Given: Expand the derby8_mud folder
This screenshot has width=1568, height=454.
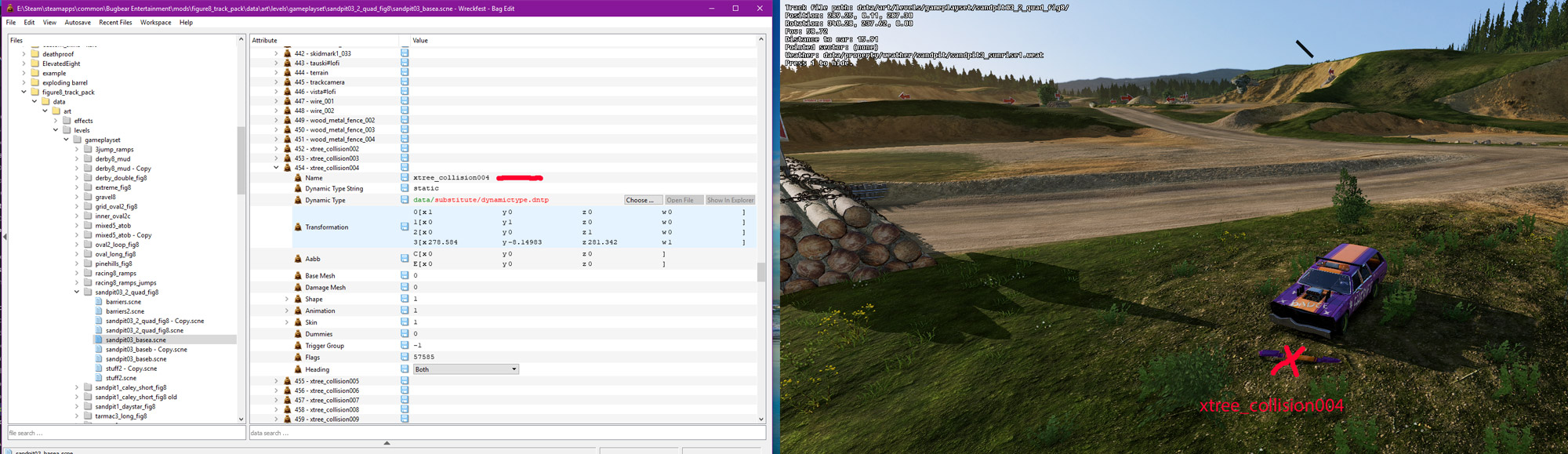Looking at the screenshot, I should [x=77, y=159].
